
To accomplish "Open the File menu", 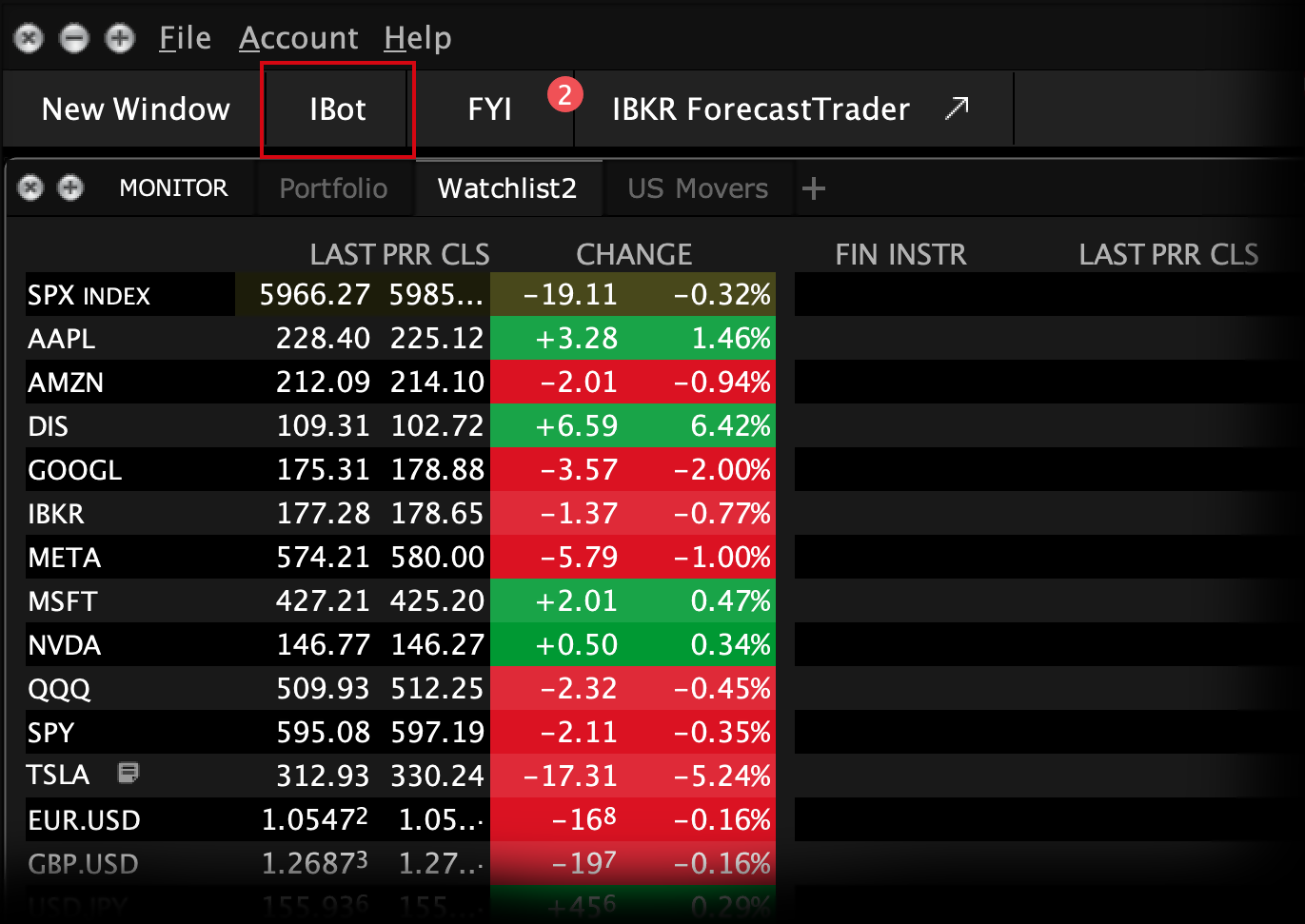I will (x=185, y=38).
